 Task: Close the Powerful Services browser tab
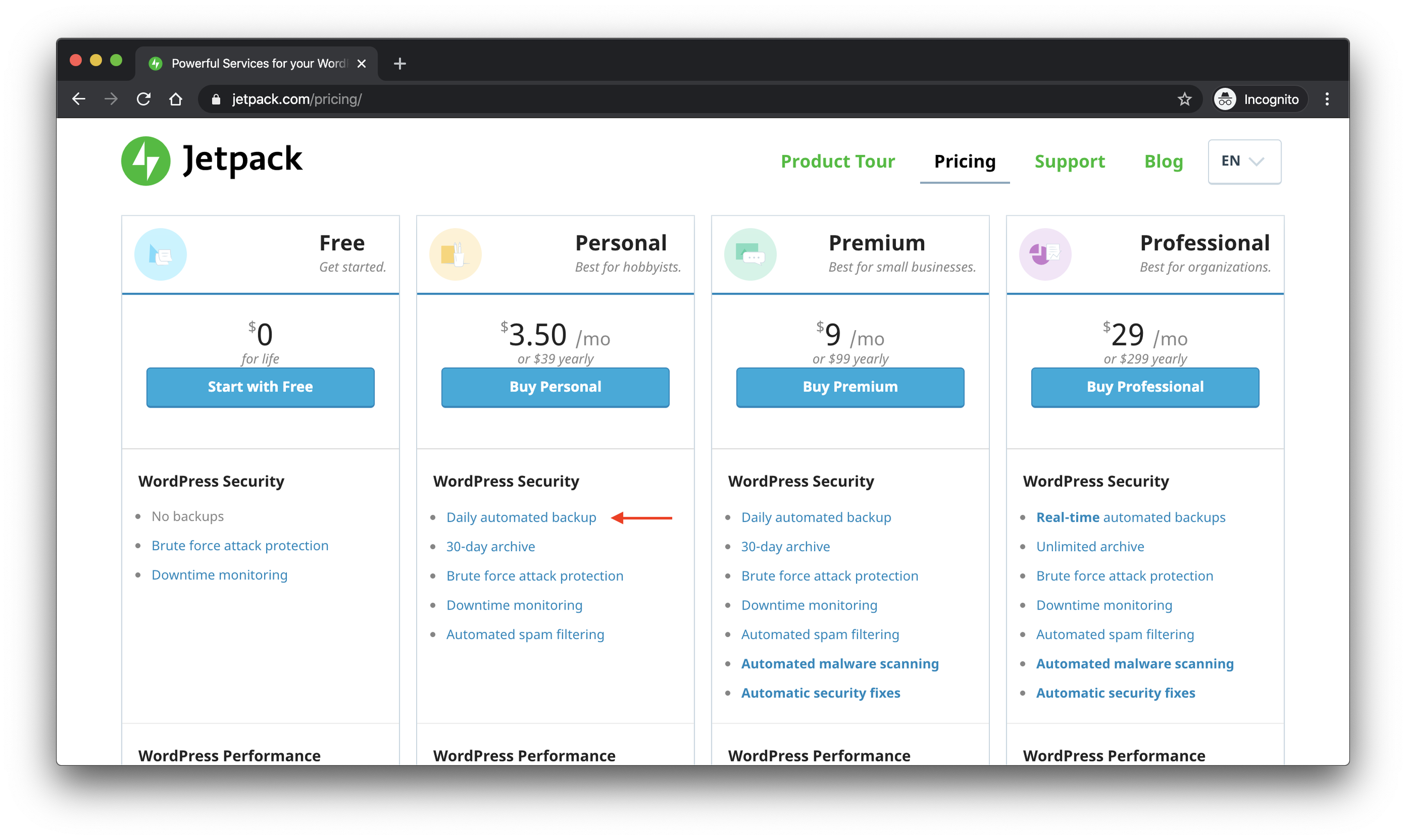coord(361,64)
